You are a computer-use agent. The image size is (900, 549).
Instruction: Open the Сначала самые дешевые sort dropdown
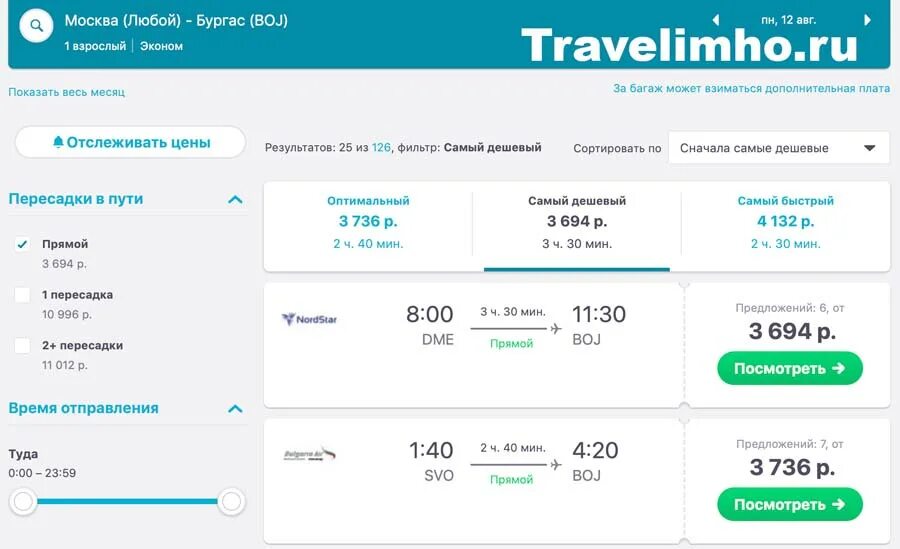click(778, 148)
